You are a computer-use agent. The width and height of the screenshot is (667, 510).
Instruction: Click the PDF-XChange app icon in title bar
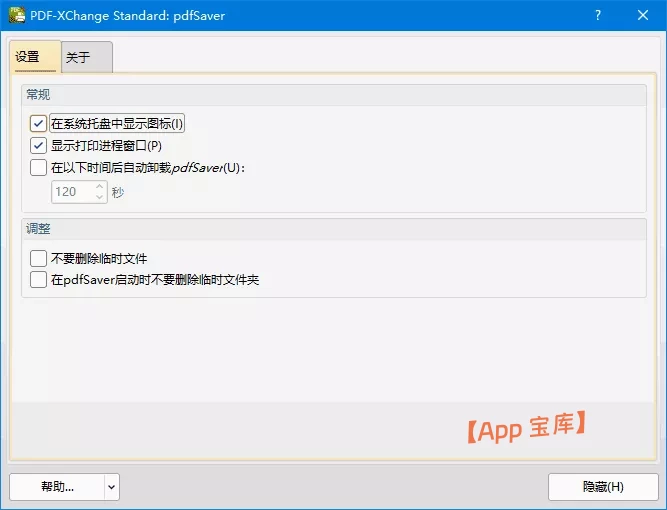pos(17,15)
